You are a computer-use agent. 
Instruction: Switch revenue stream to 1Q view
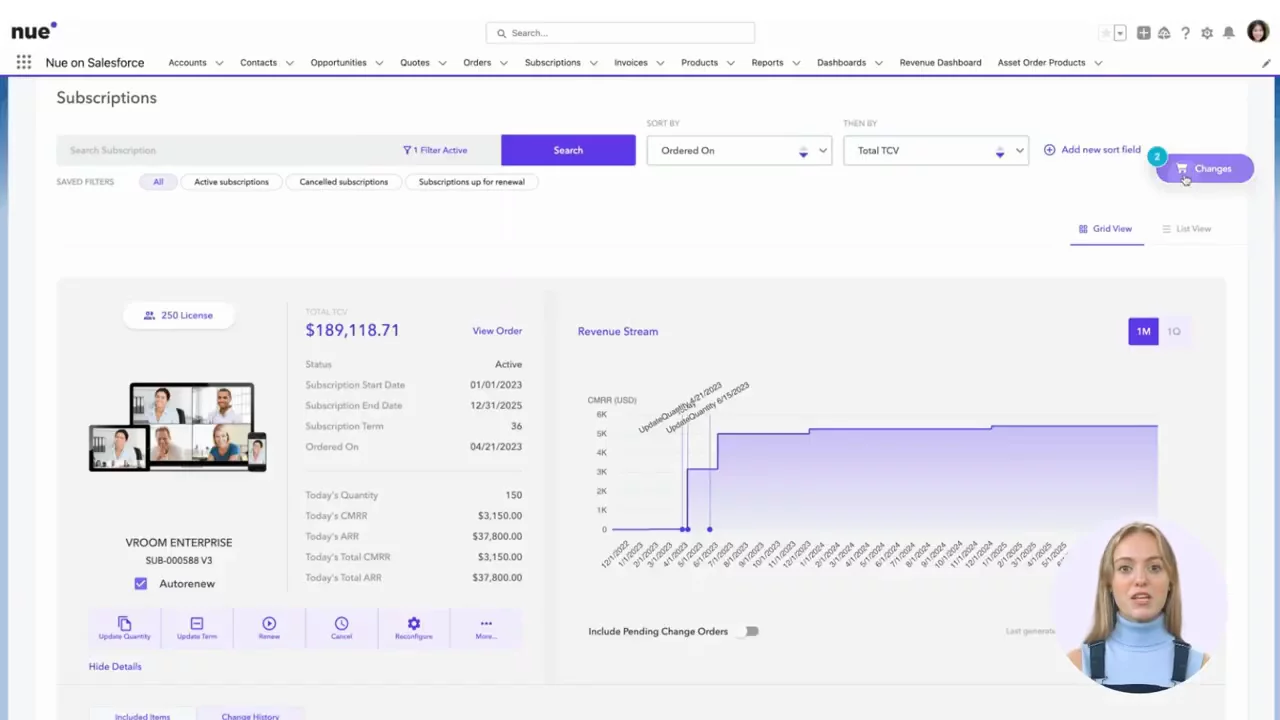click(1174, 331)
